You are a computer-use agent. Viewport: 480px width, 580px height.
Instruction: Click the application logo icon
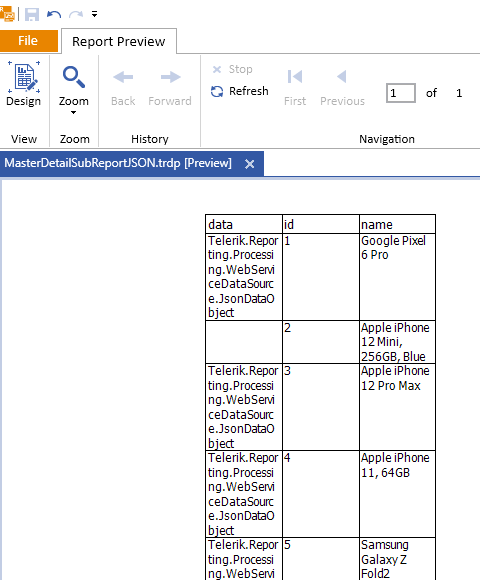pyautogui.click(x=7, y=14)
